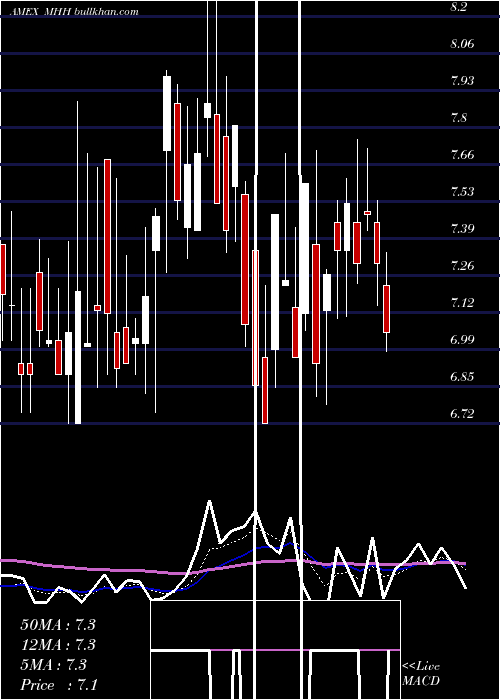Click the 6.72 price axis label
This screenshot has width=500, height=700.
462,414
